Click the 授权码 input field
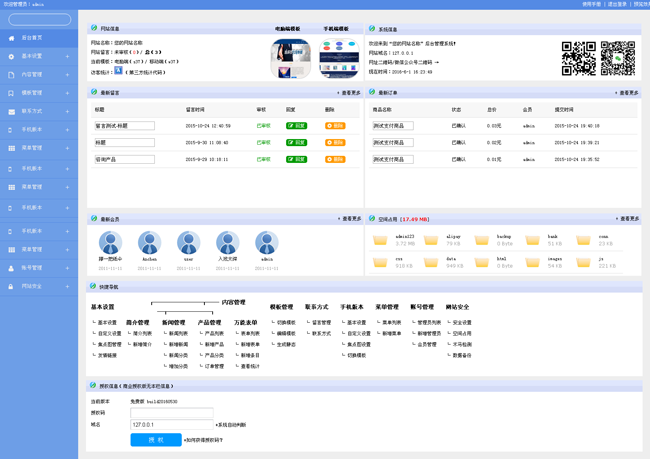 click(x=171, y=412)
